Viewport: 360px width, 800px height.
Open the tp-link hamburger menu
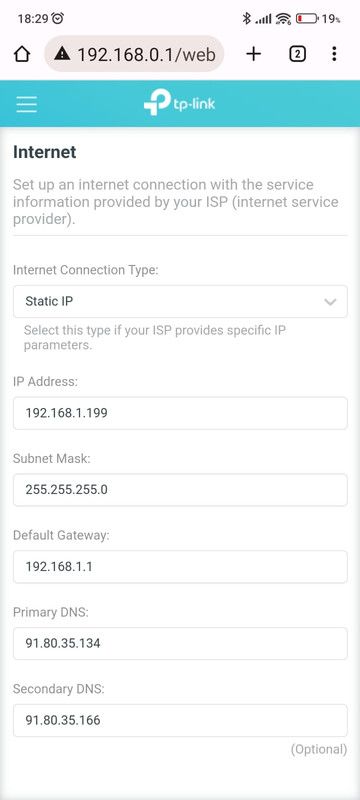[x=27, y=104]
